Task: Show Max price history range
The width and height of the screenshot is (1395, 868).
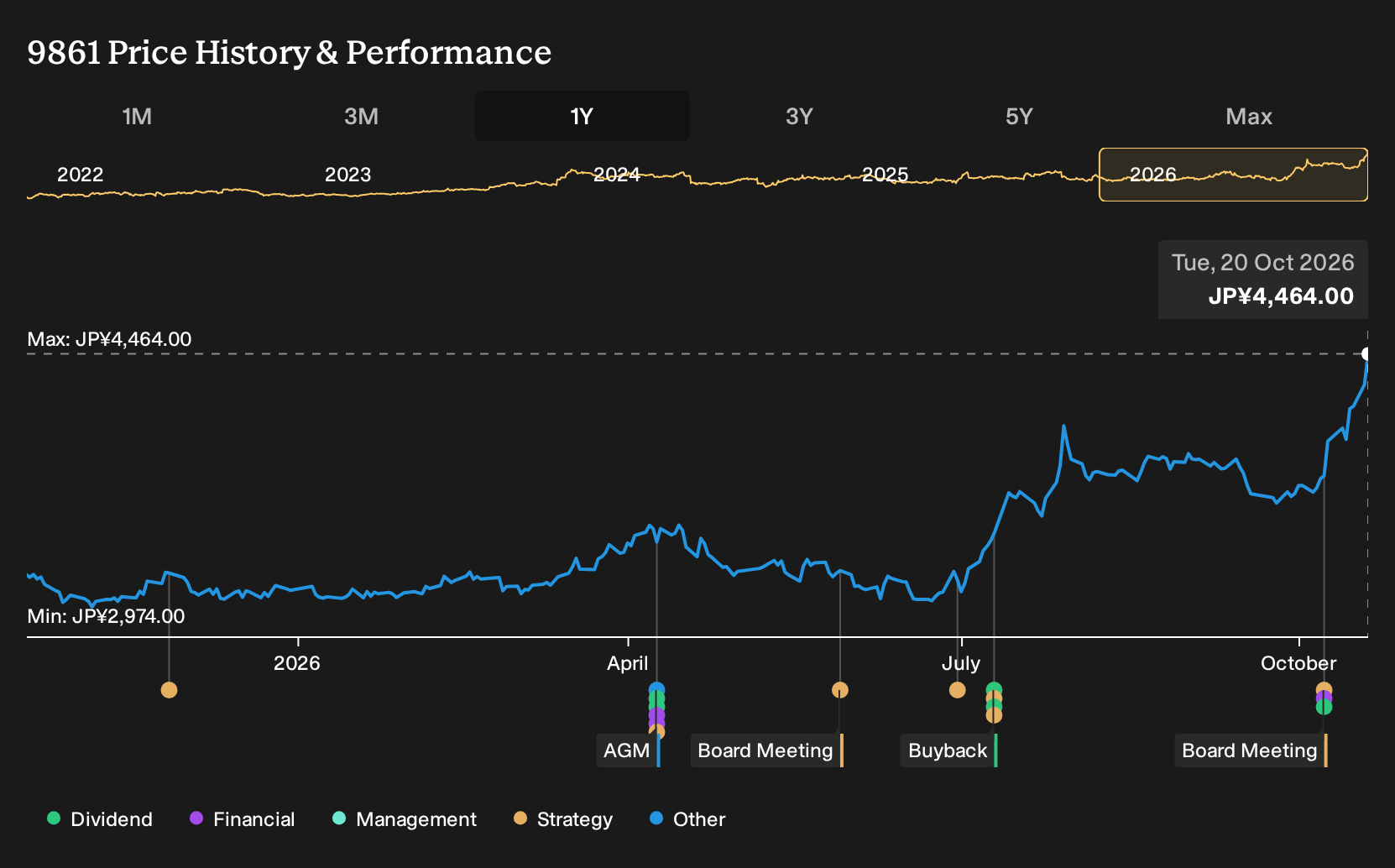Action: coord(1249,116)
